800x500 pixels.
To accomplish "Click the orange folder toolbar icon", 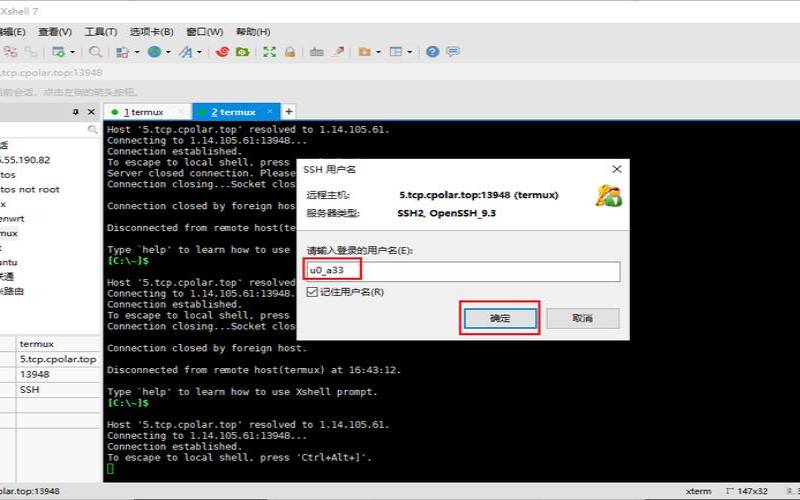I will coord(364,52).
